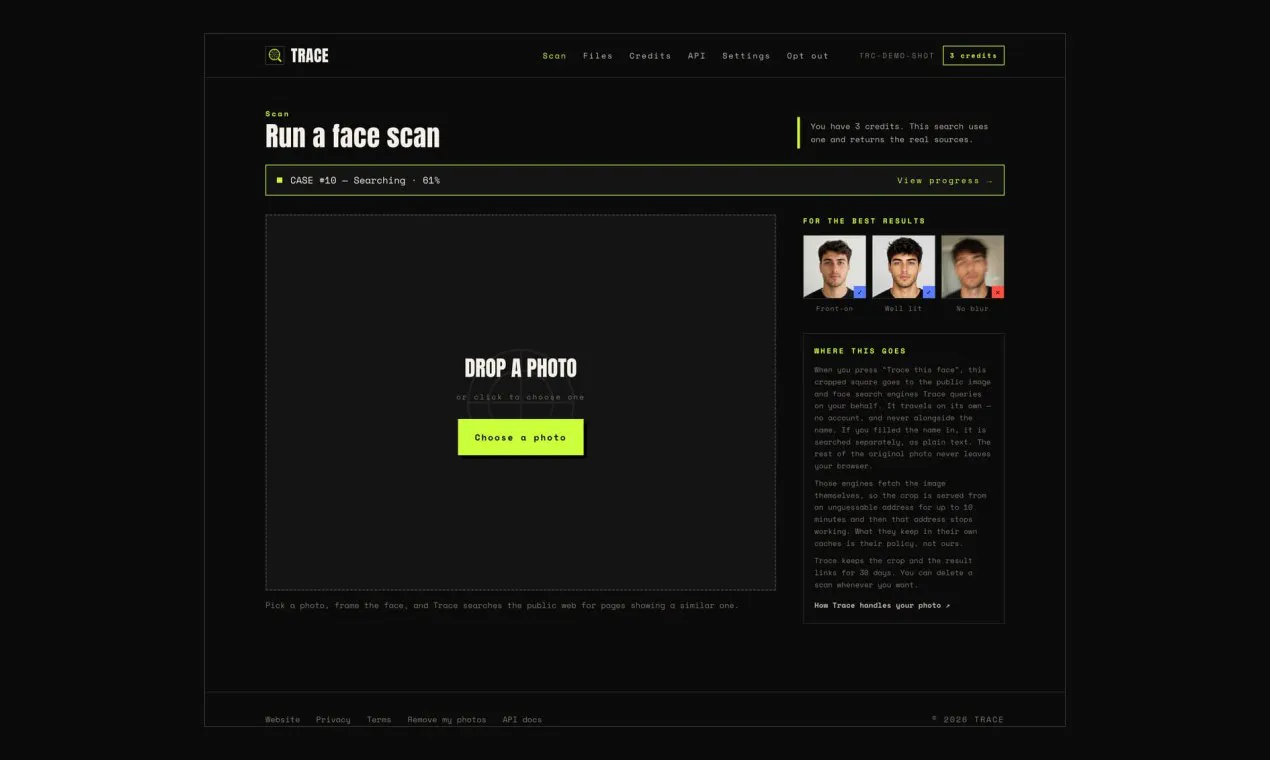Click the WHERE THIS GOES heading
This screenshot has height=760, width=1270.
(x=860, y=351)
